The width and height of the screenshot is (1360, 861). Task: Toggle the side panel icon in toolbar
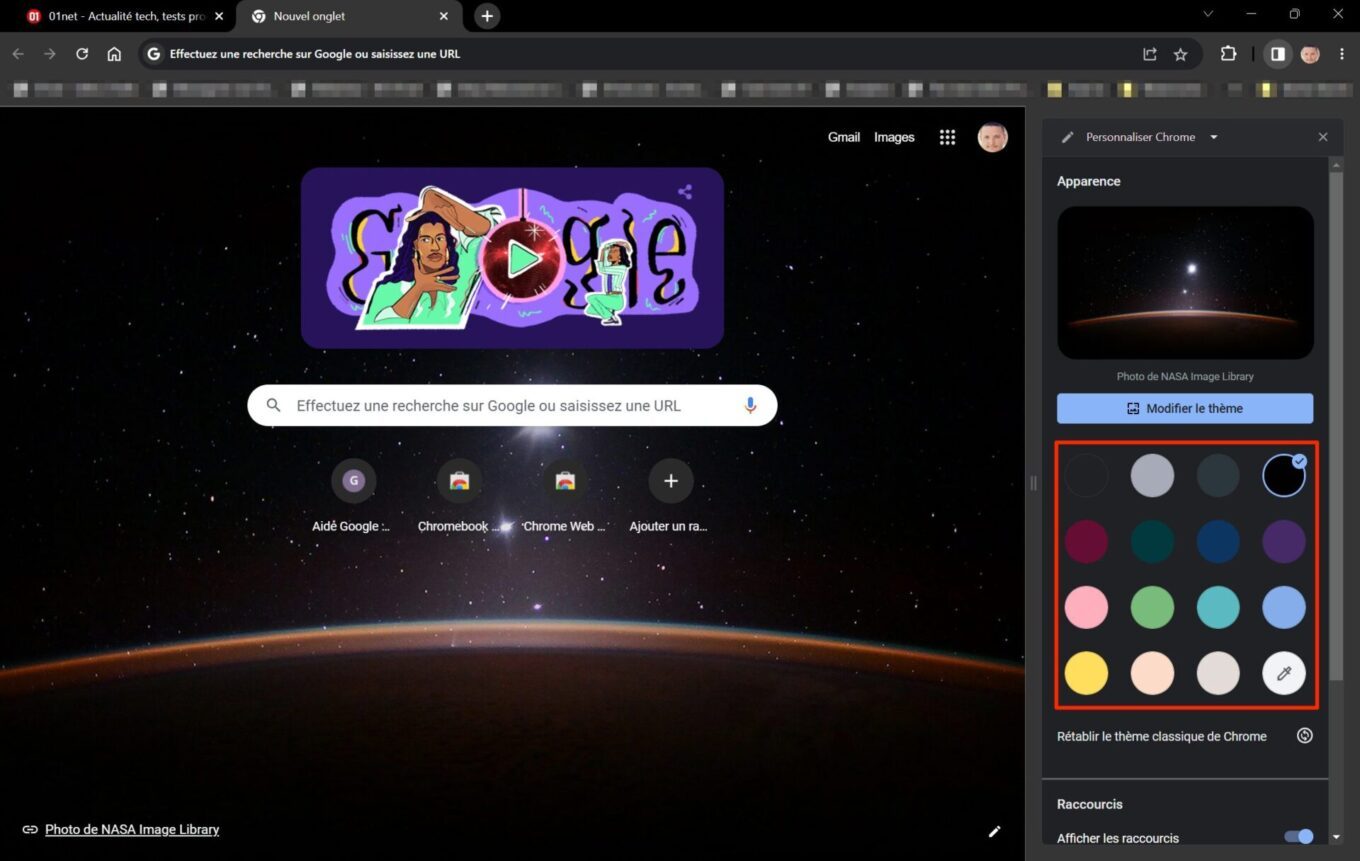(1277, 54)
